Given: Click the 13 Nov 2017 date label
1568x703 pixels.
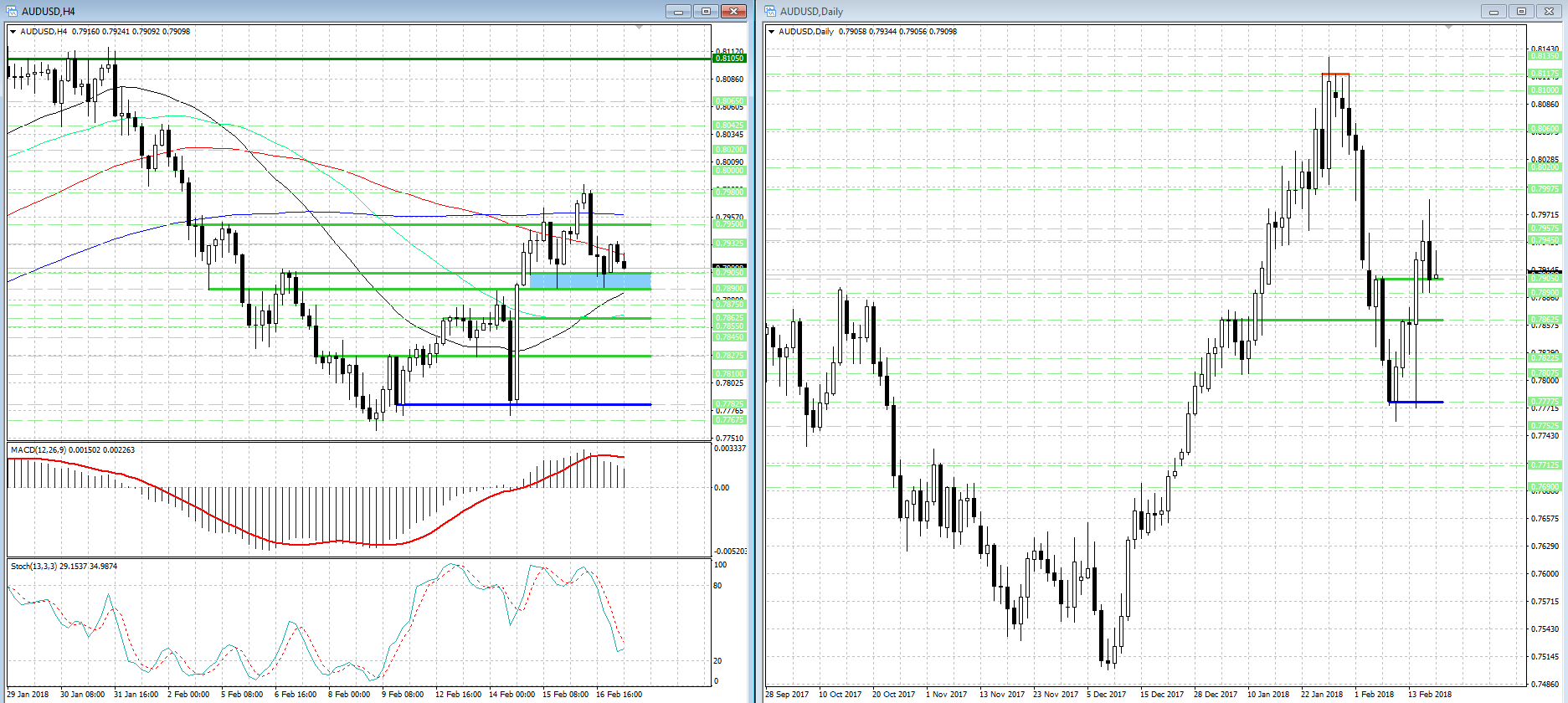Looking at the screenshot, I should [1001, 694].
